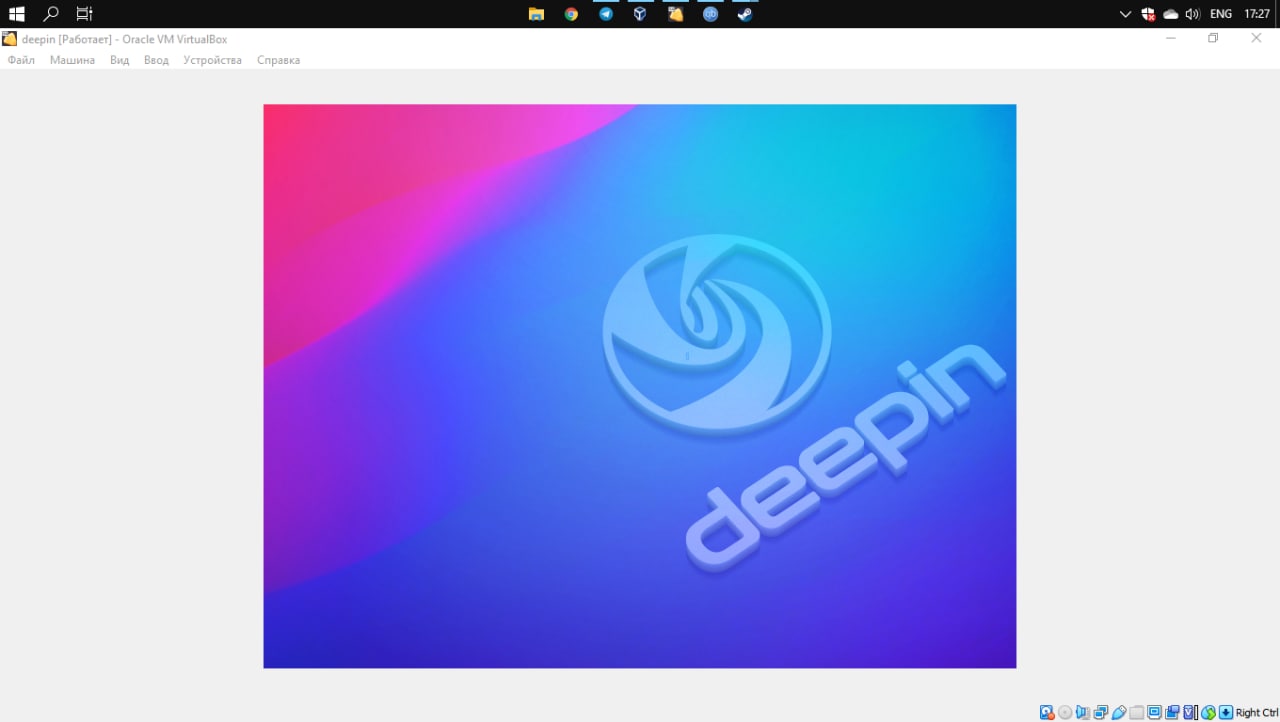
Task: Open Windows Start menu
Action: coord(16,14)
